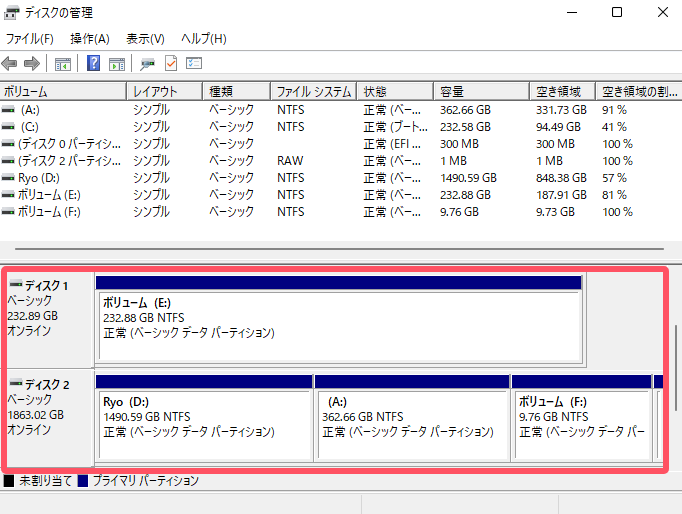The width and height of the screenshot is (682, 514).
Task: Sort by 状態 column header
Action: [395, 91]
